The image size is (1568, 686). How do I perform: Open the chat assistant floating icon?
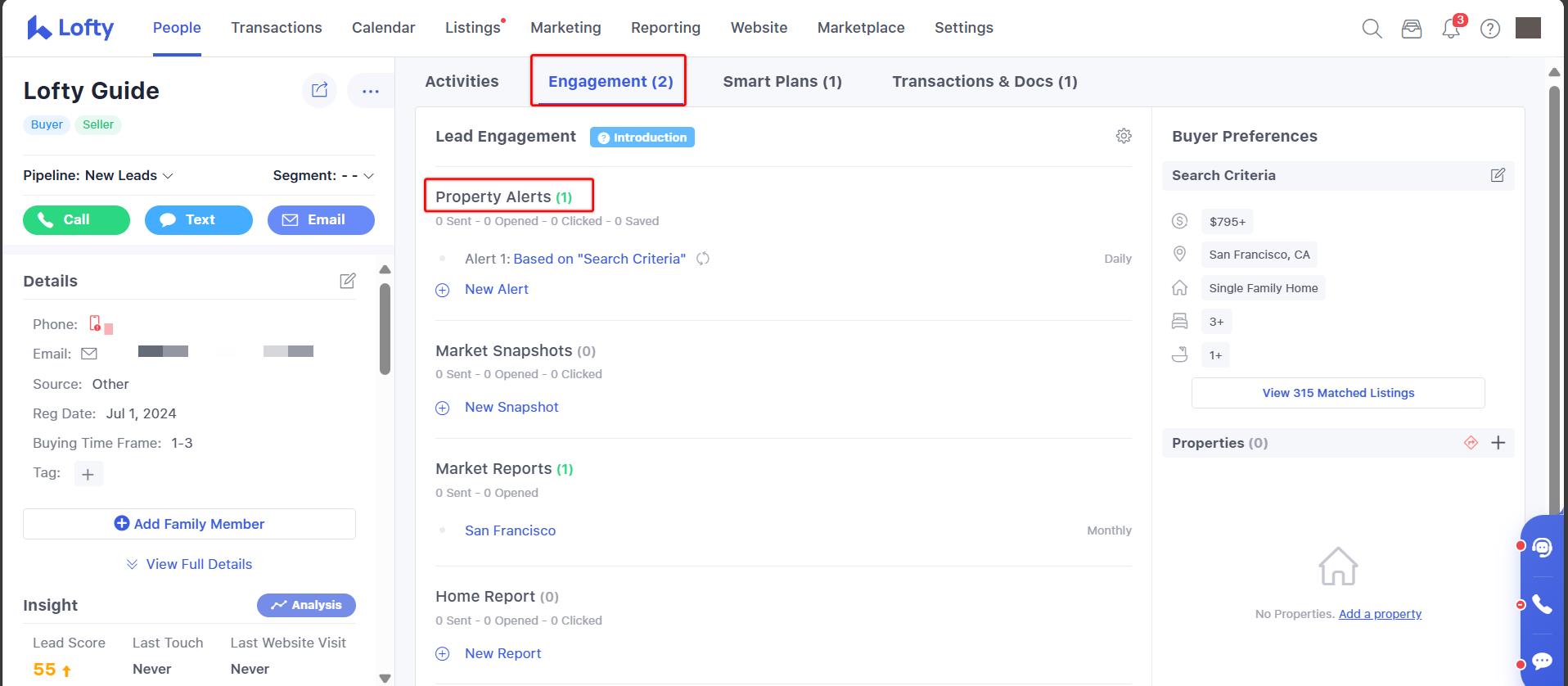pos(1542,547)
